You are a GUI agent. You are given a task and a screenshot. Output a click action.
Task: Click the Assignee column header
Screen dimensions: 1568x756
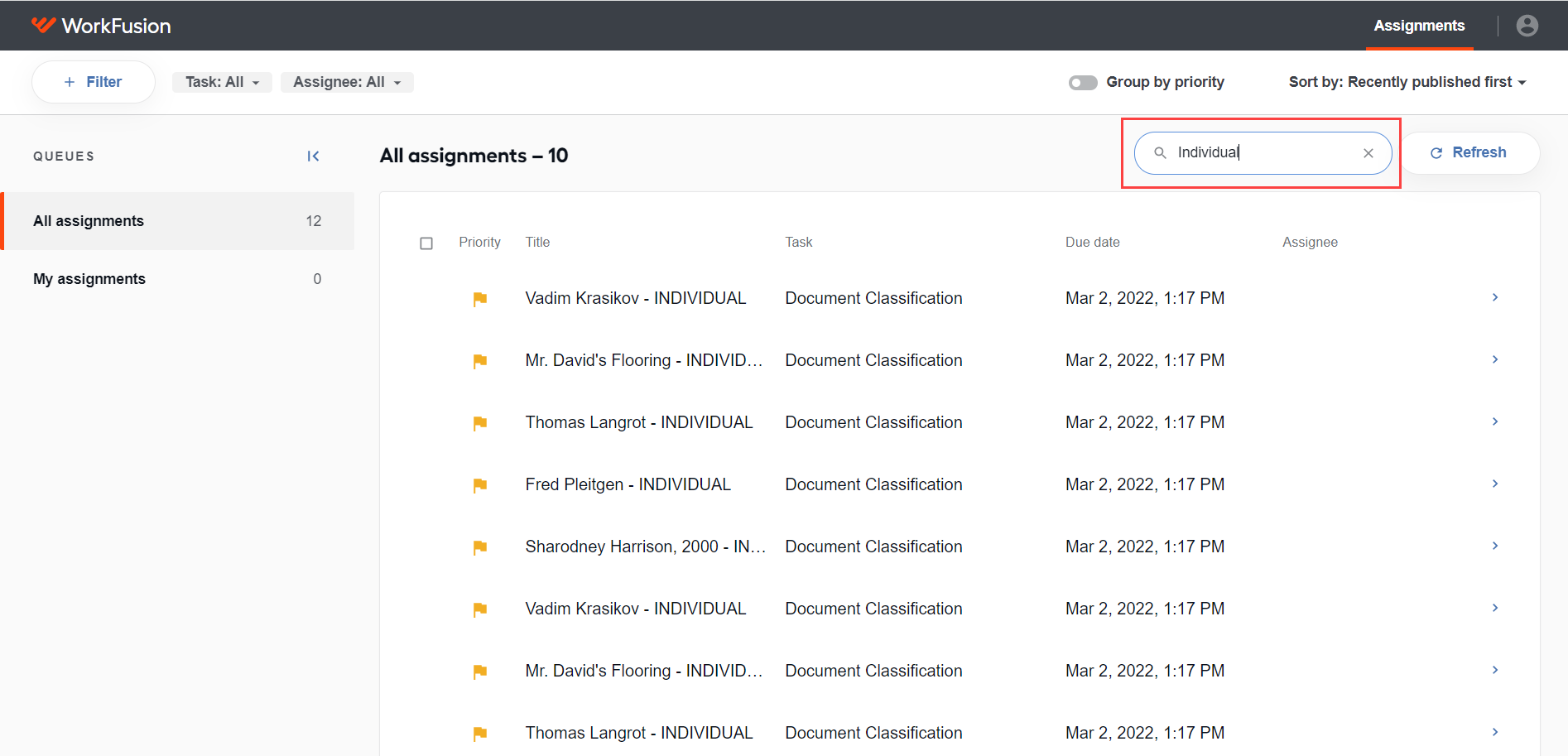click(x=1310, y=243)
